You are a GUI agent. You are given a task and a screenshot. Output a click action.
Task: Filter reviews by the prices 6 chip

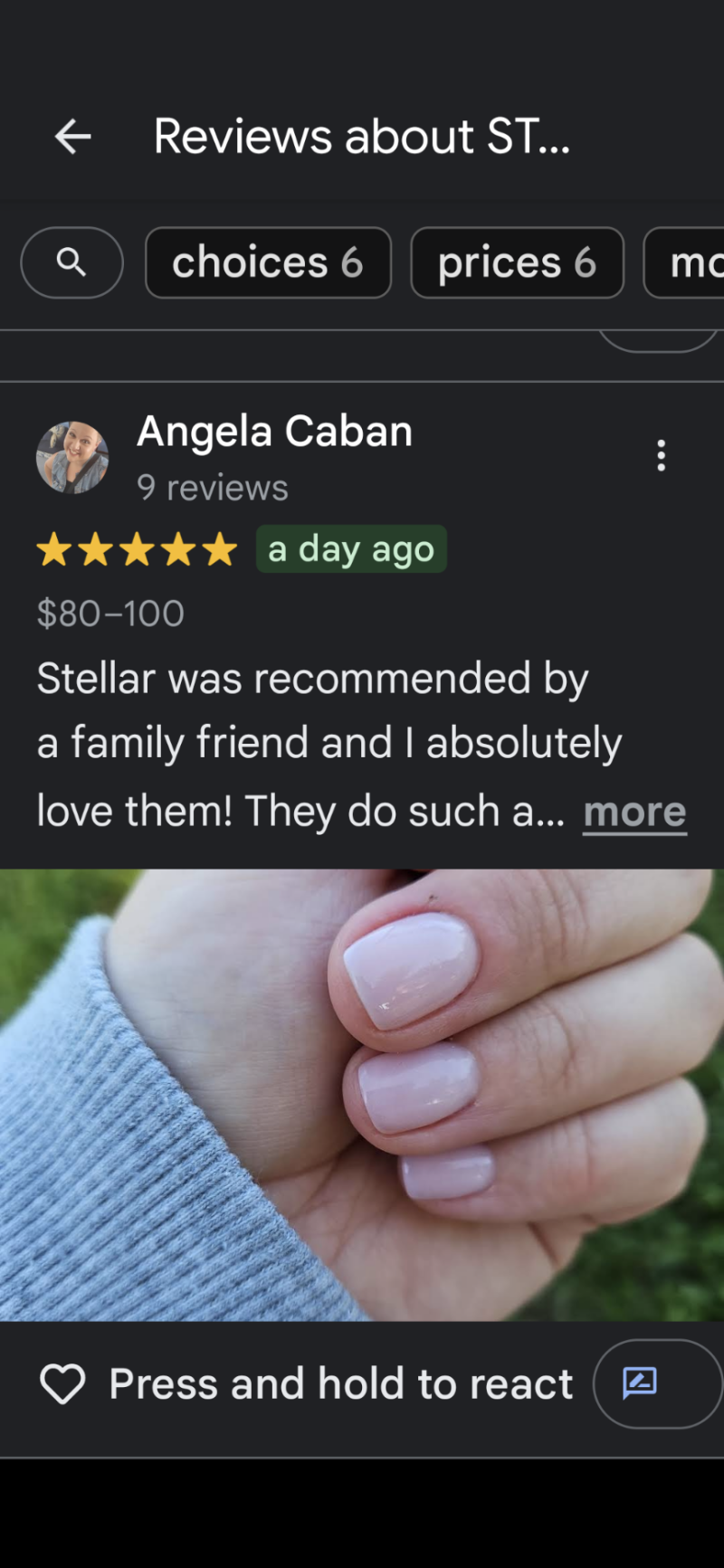tap(517, 262)
